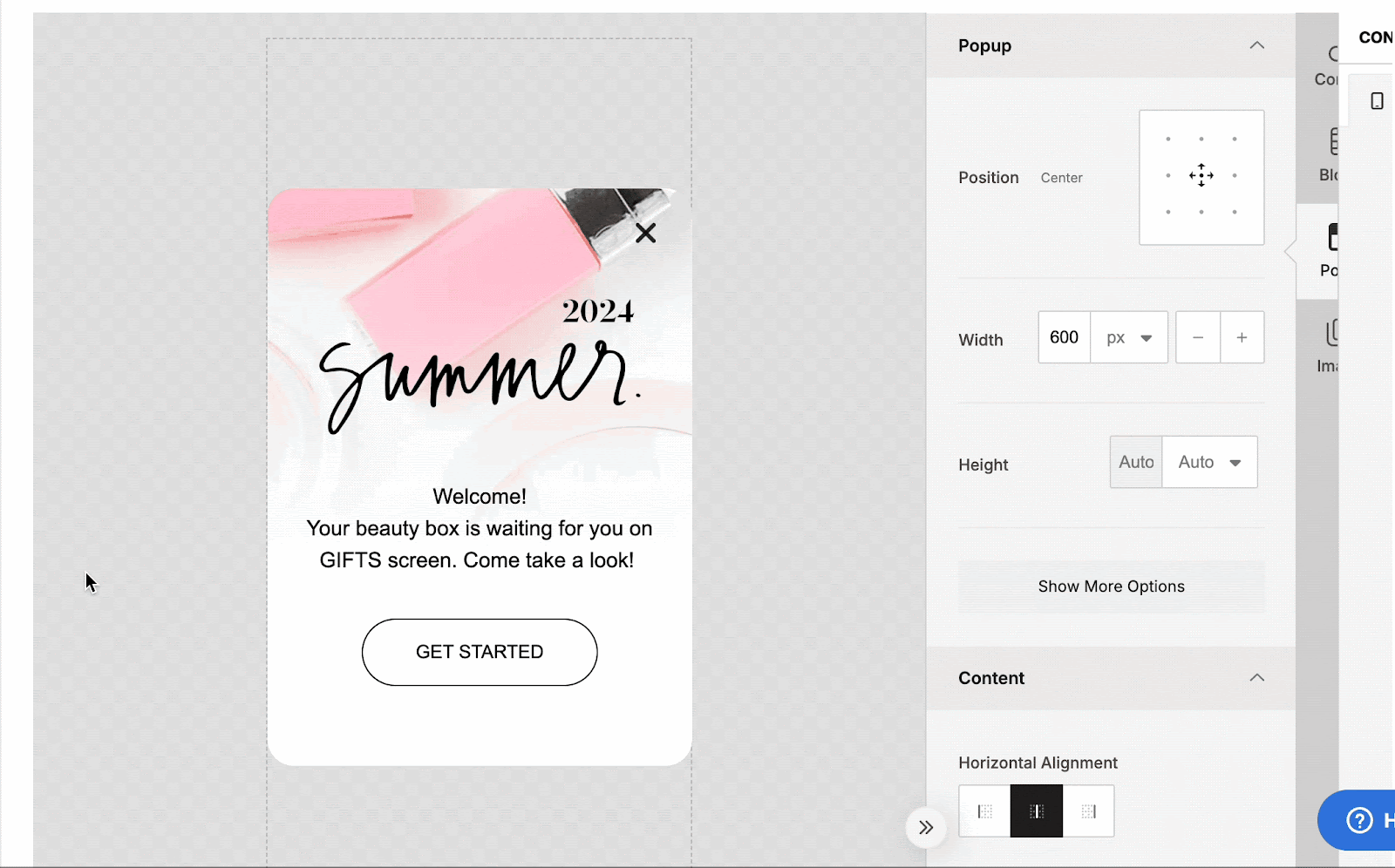The width and height of the screenshot is (1395, 868).
Task: Click the width value input field
Action: tap(1065, 337)
